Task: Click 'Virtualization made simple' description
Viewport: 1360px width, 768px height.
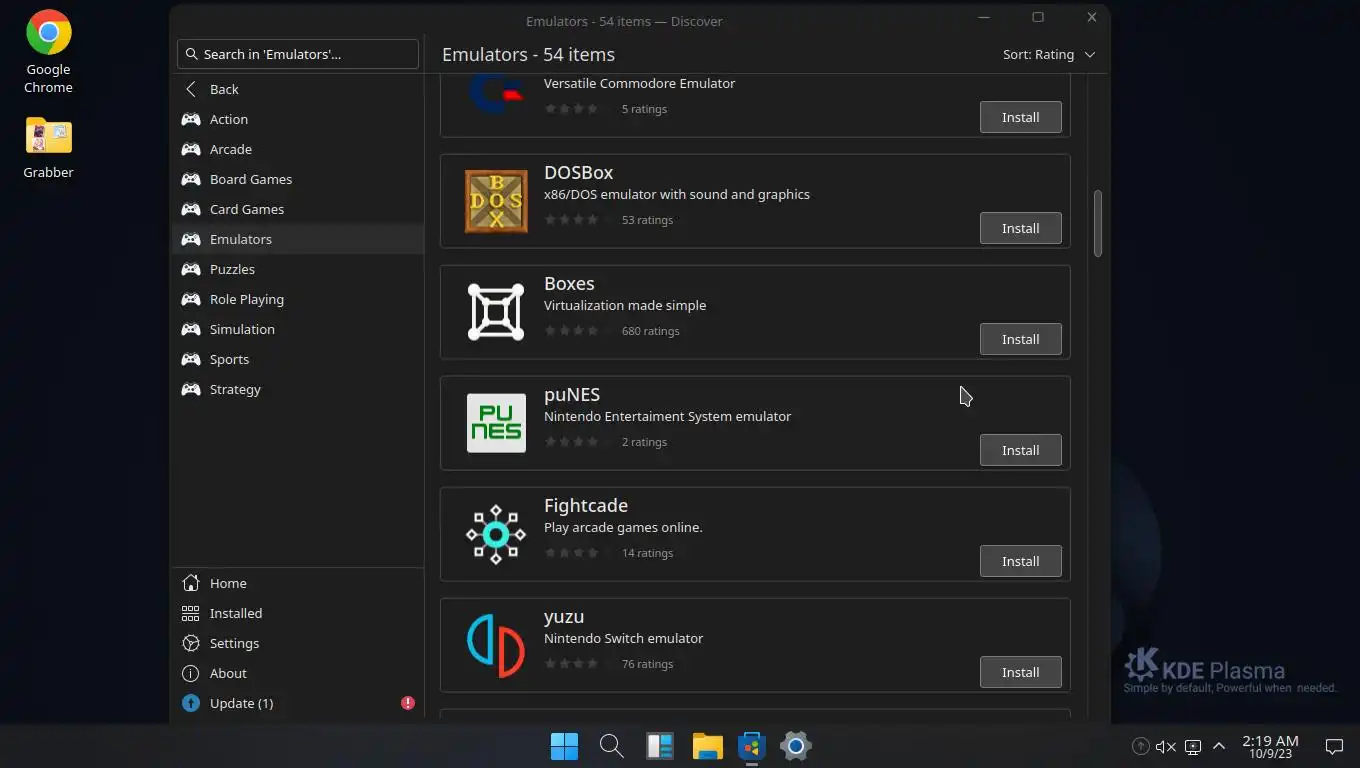Action: [x=625, y=305]
